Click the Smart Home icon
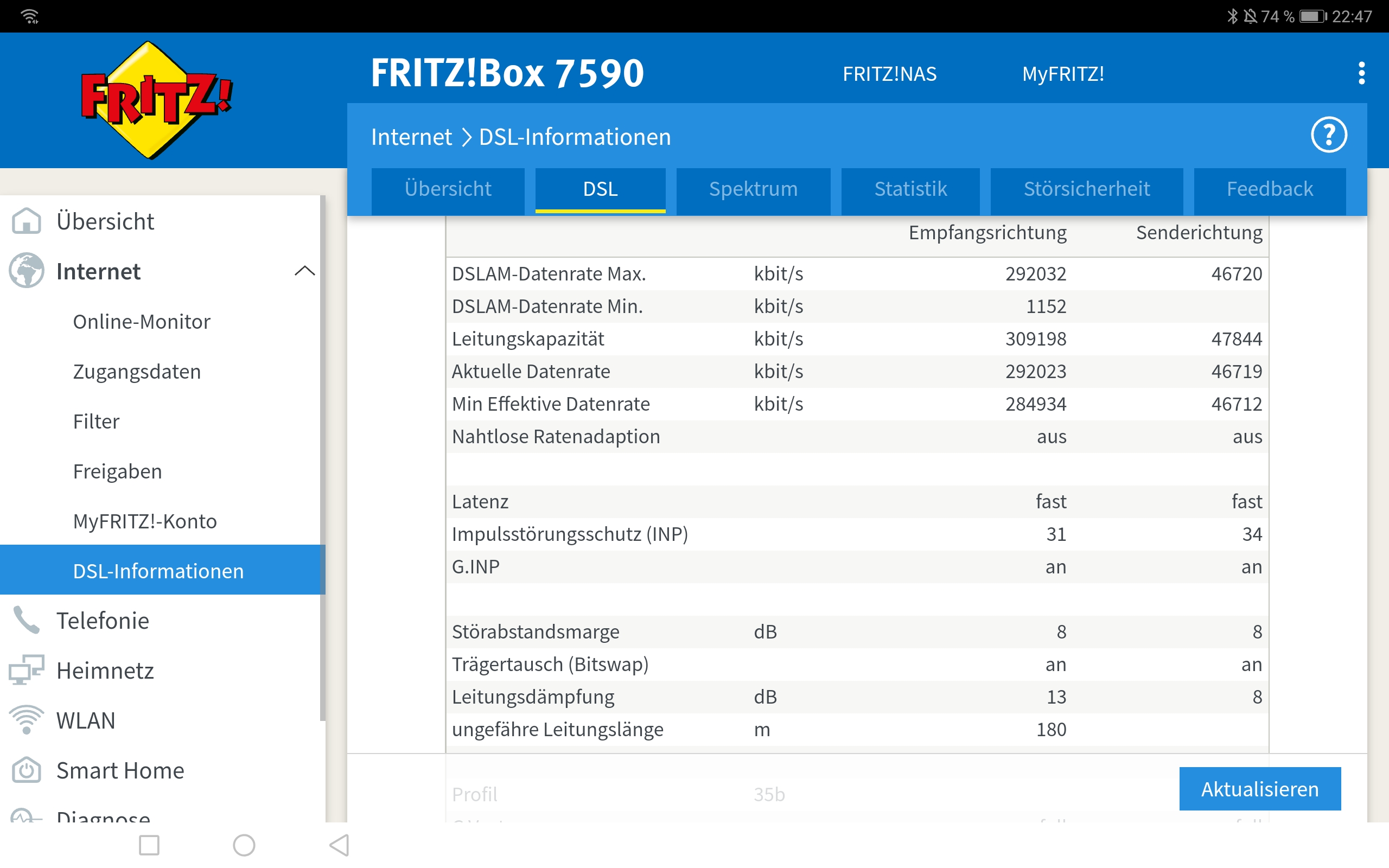The width and height of the screenshot is (1389, 868). tap(27, 770)
